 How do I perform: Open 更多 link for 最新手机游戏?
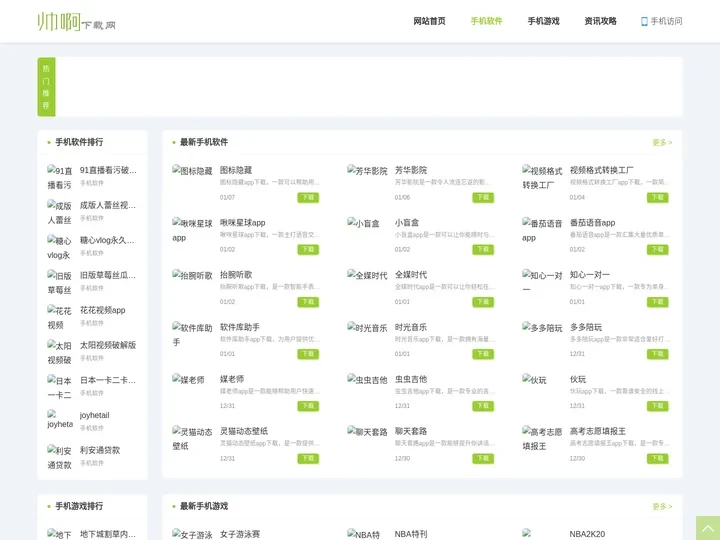[x=662, y=506]
